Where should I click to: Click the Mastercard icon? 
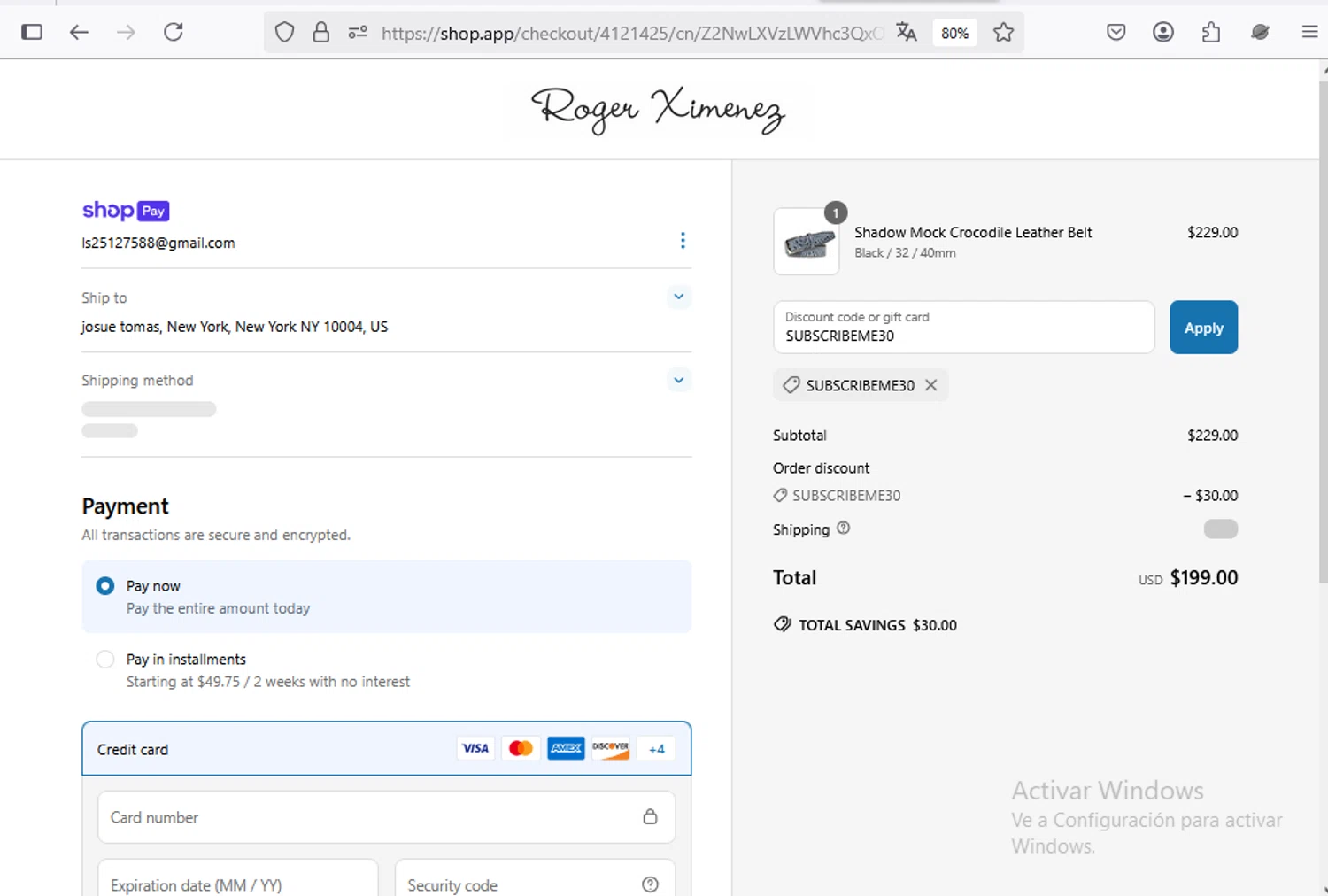[521, 749]
